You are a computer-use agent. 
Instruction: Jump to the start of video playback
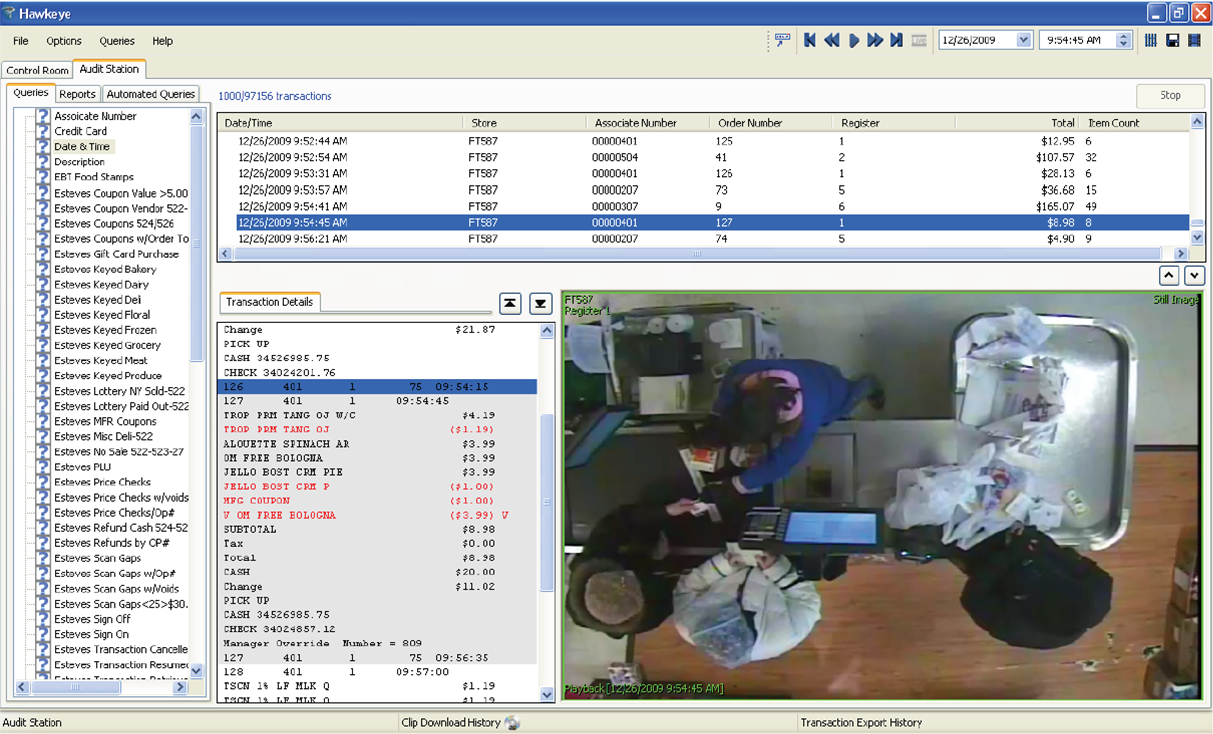(810, 40)
